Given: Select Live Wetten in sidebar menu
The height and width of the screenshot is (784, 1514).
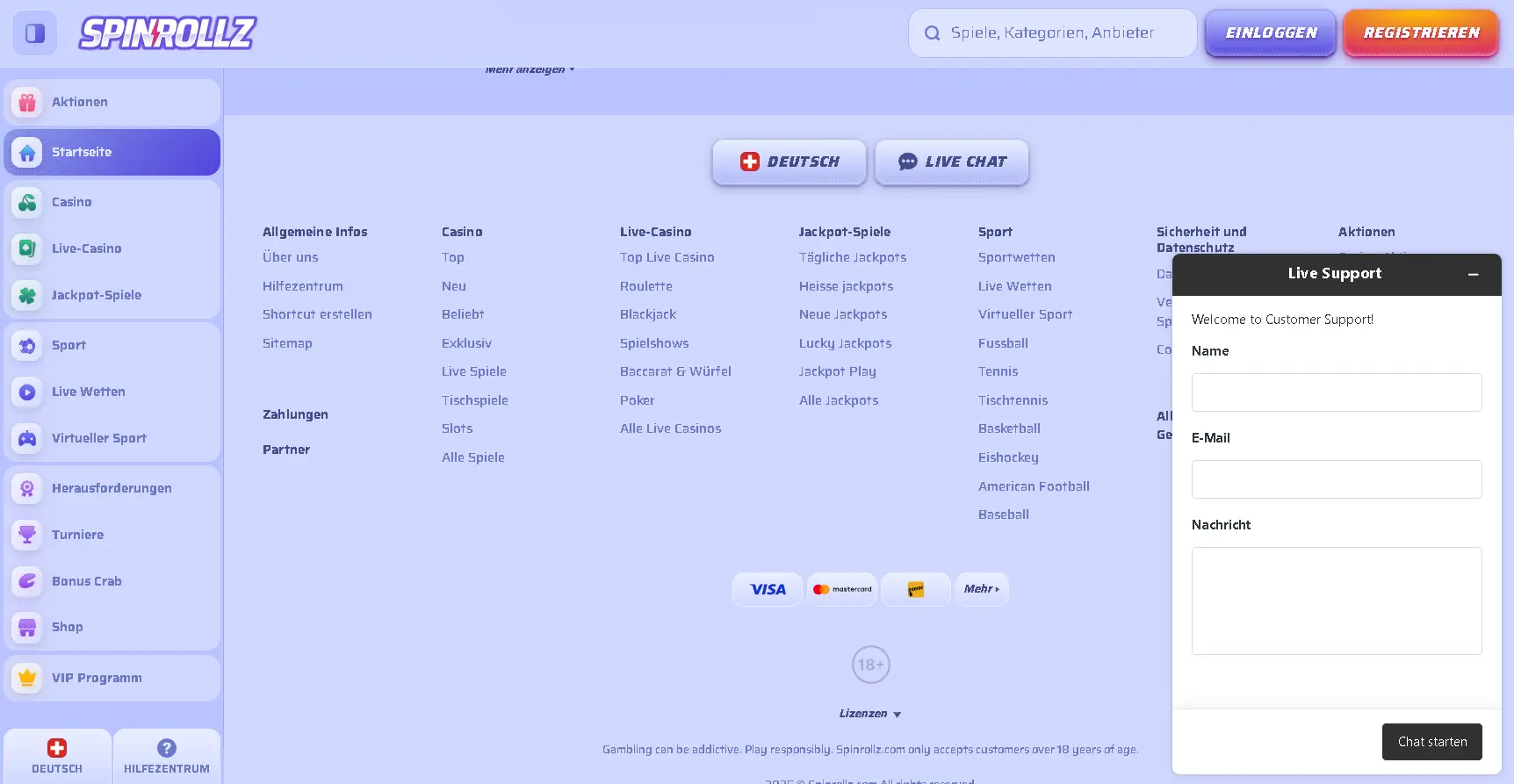Looking at the screenshot, I should [88, 392].
